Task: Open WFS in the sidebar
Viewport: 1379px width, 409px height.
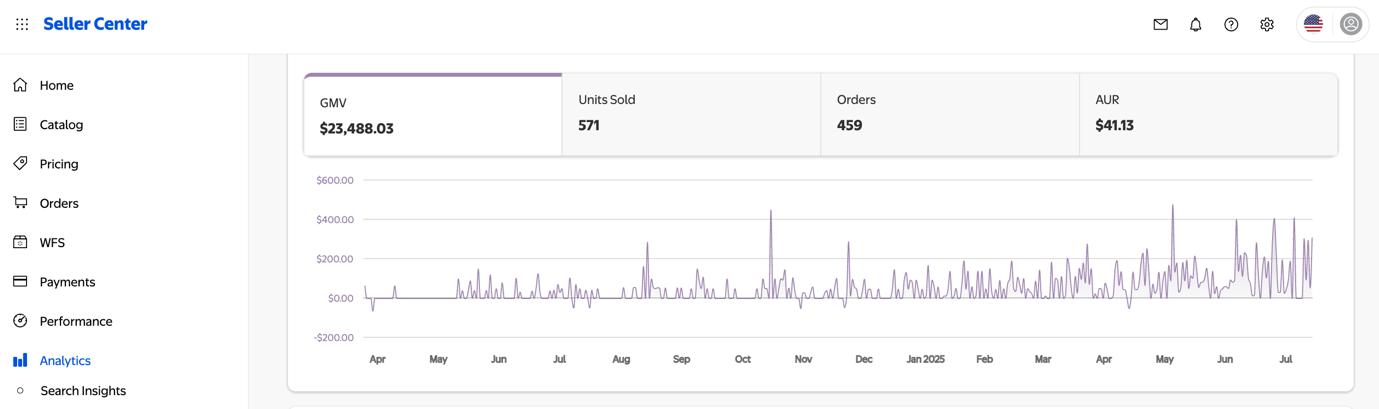Action: point(52,242)
